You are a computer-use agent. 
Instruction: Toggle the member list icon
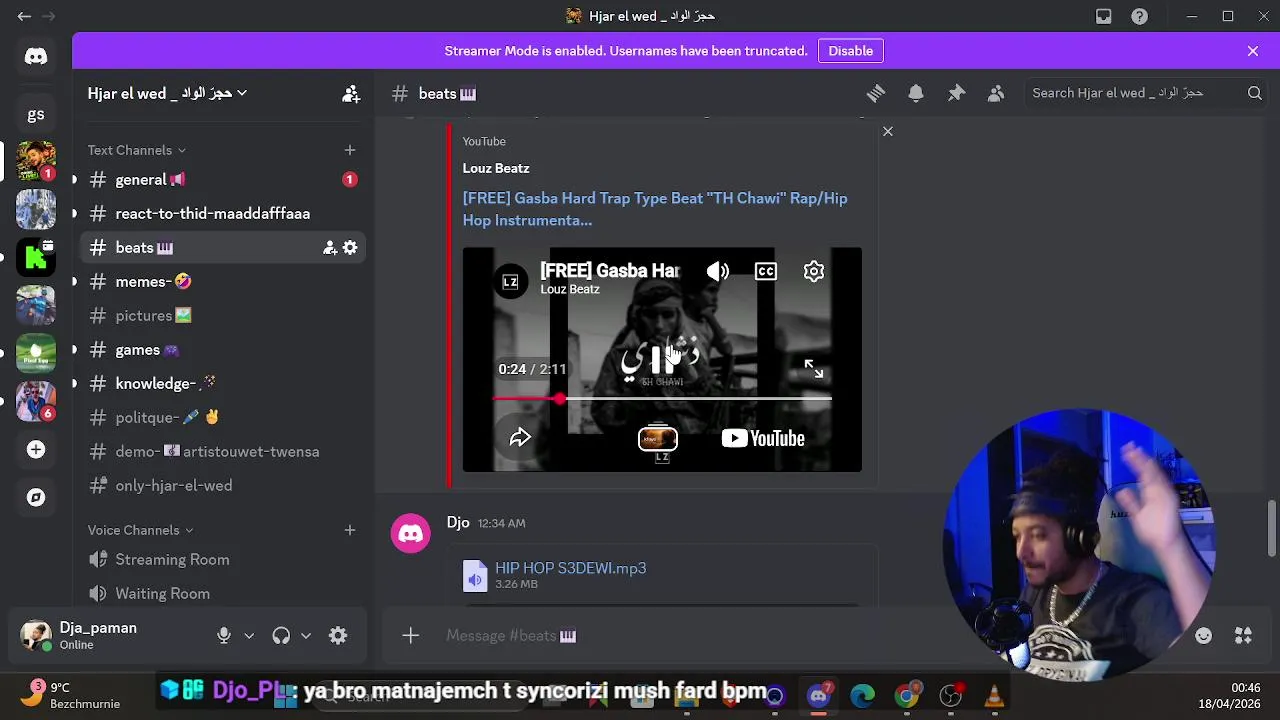(x=996, y=93)
